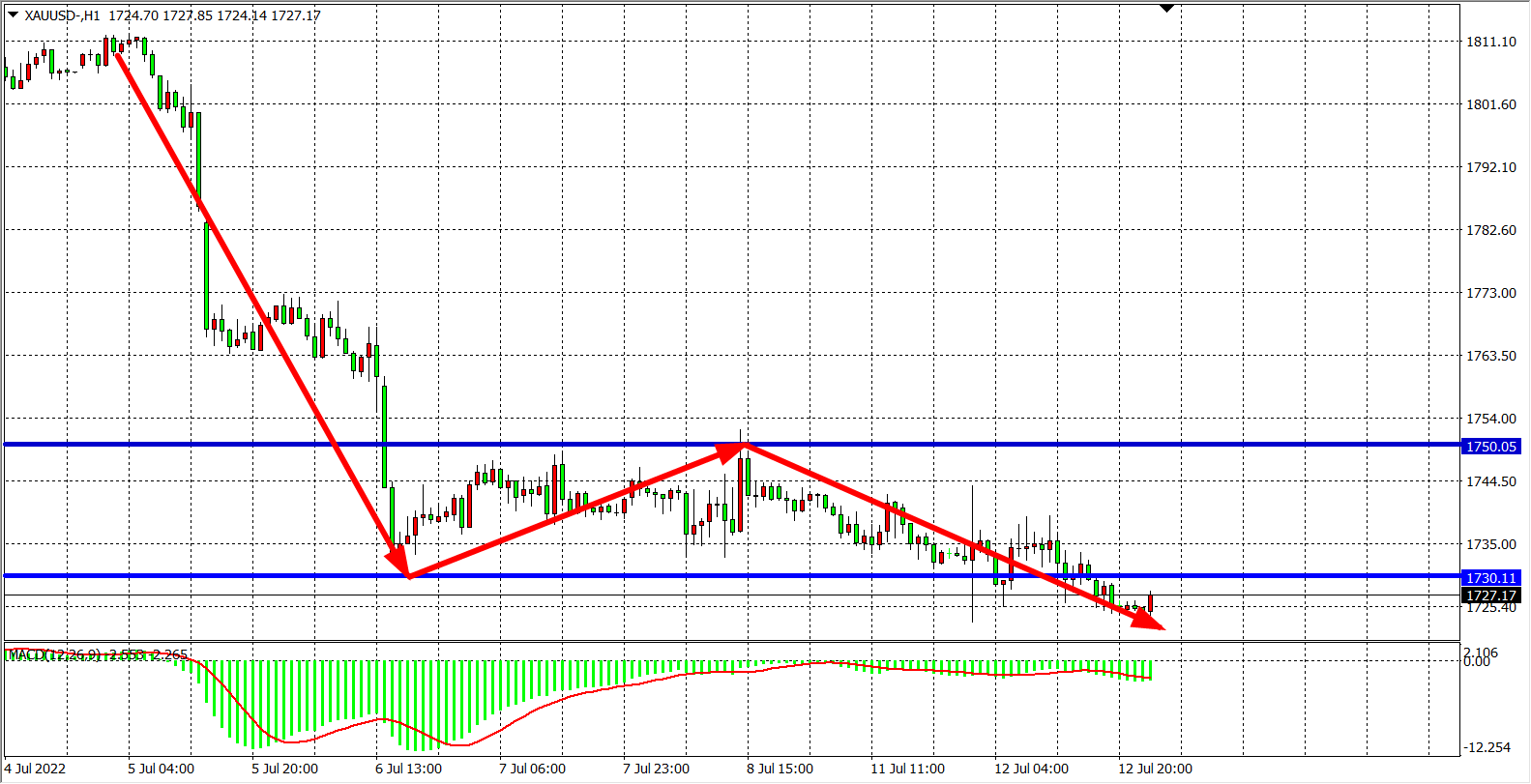Click the 8 Jul 15:00 time label

780,769
